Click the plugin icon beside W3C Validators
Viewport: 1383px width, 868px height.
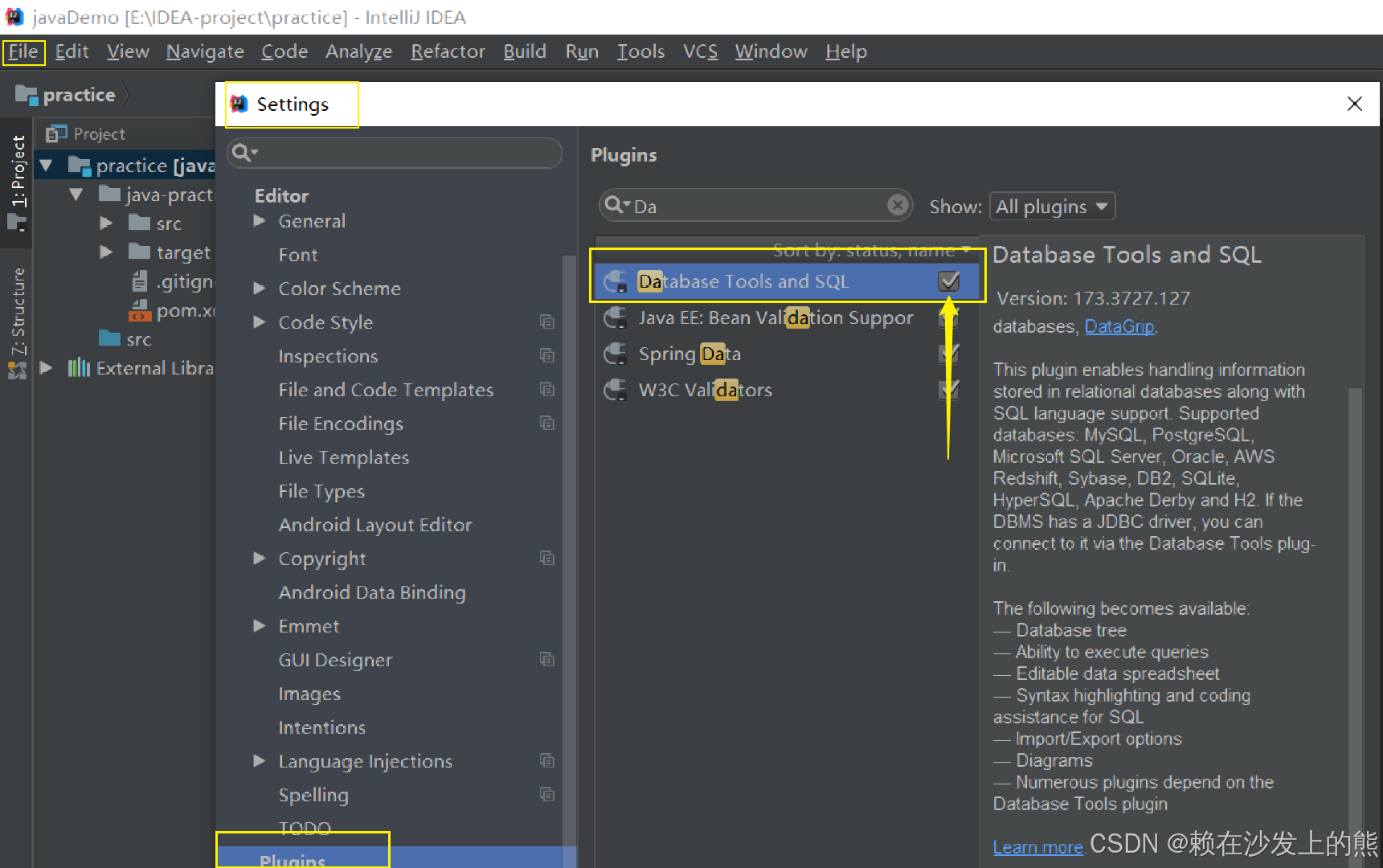click(x=616, y=390)
